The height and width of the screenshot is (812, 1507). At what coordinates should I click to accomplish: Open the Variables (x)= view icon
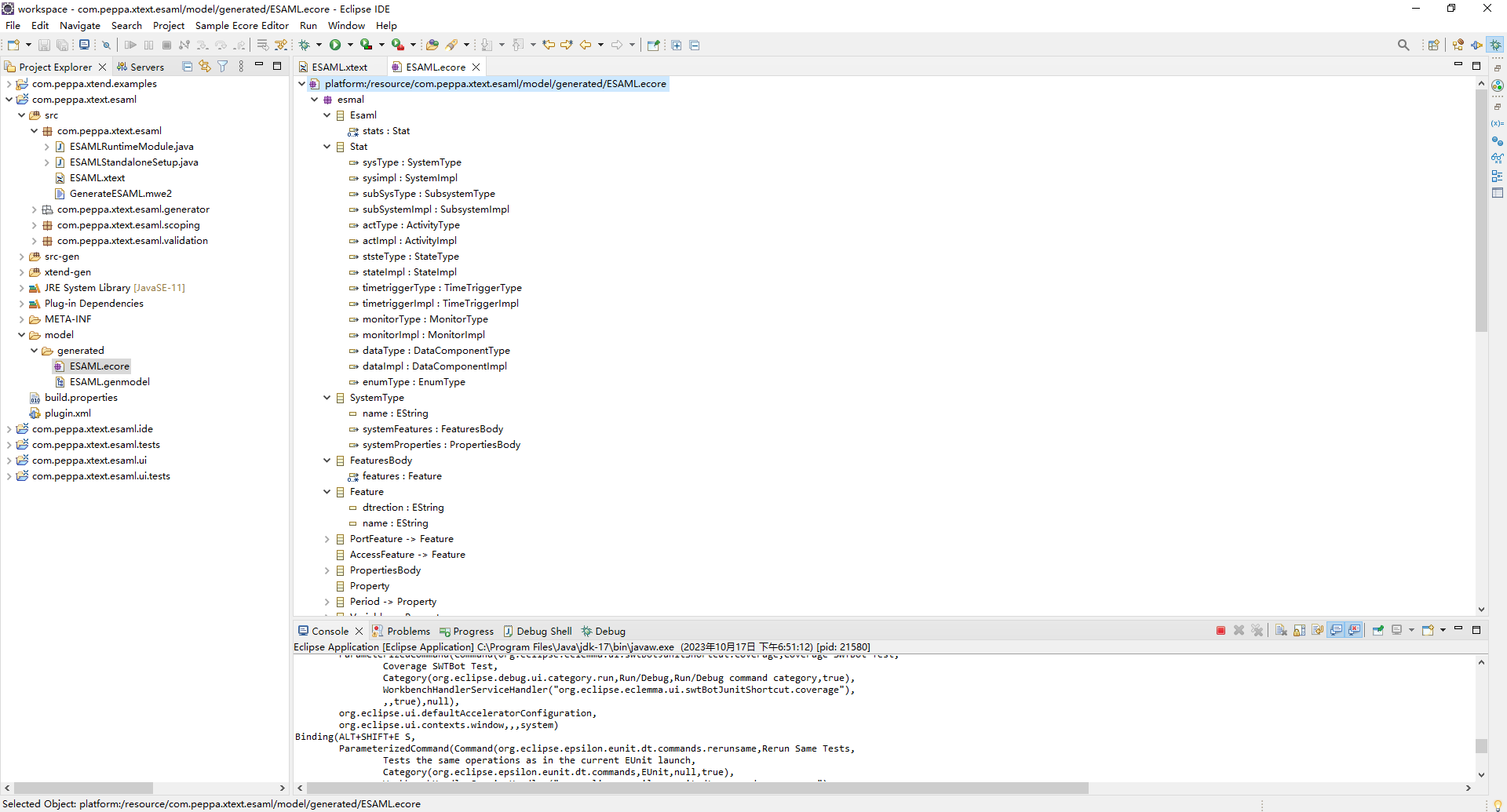(x=1498, y=123)
